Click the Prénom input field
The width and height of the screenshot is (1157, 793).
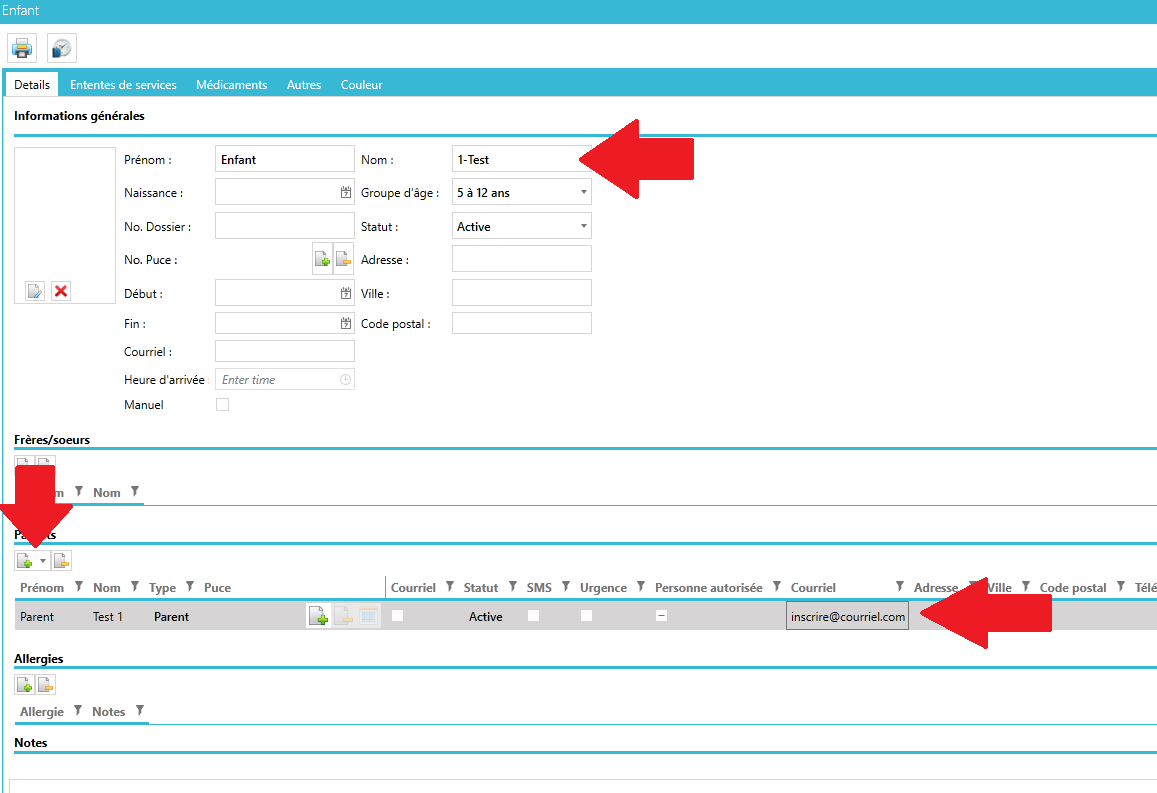[285, 159]
